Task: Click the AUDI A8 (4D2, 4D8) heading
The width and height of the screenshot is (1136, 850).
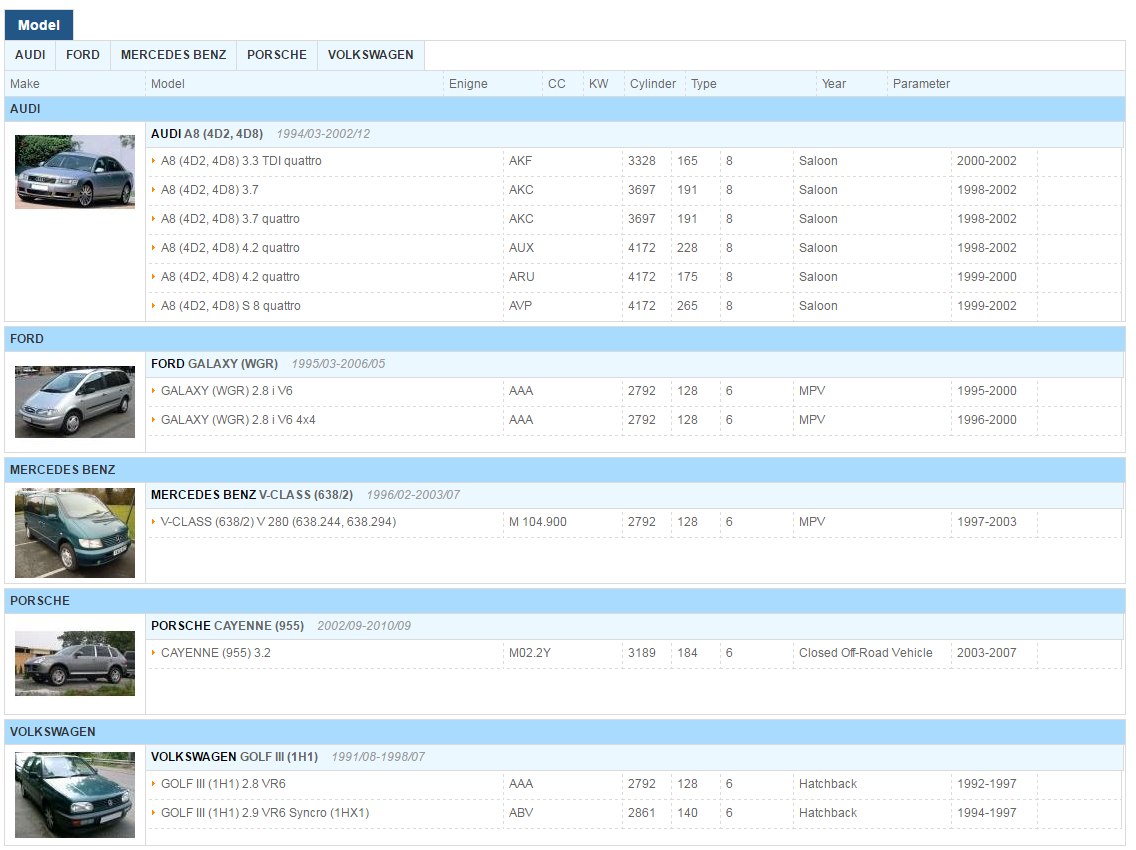Action: click(206, 134)
